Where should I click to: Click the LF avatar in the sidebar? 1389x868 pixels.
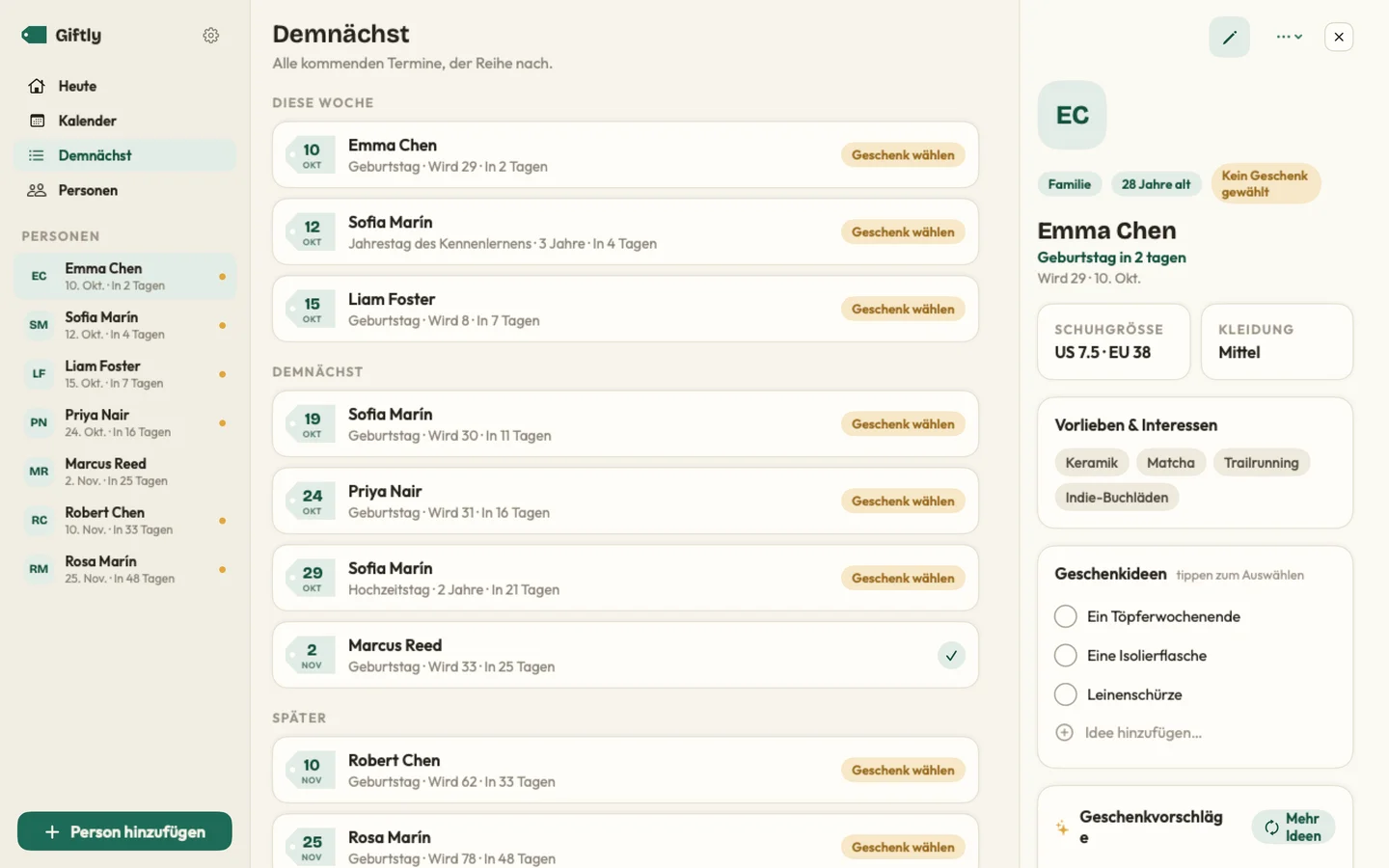39,374
